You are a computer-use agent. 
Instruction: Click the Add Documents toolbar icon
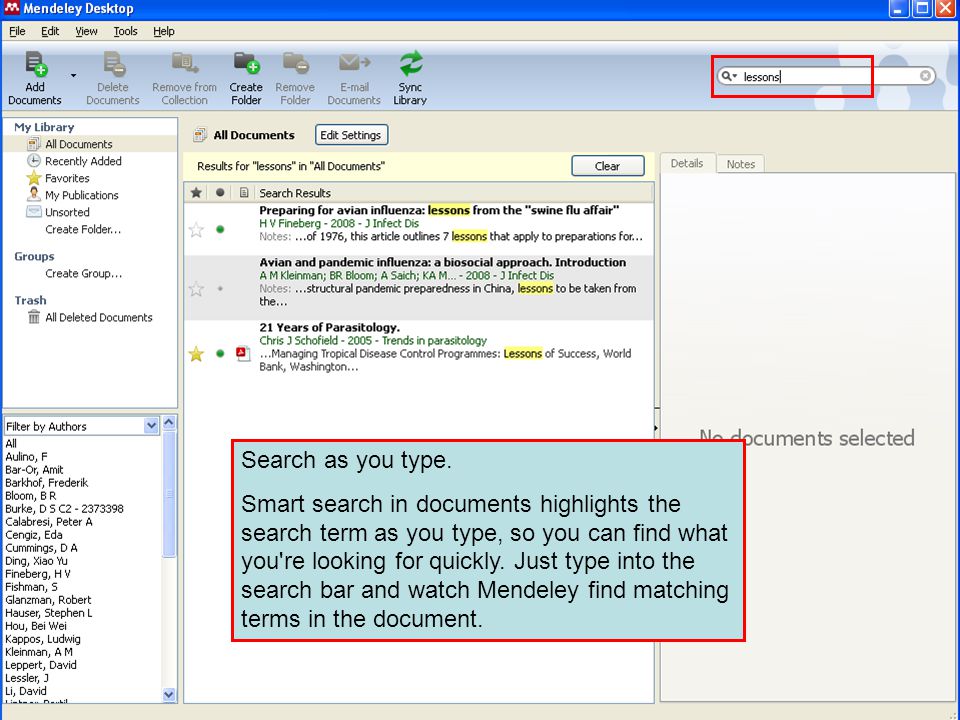(36, 64)
